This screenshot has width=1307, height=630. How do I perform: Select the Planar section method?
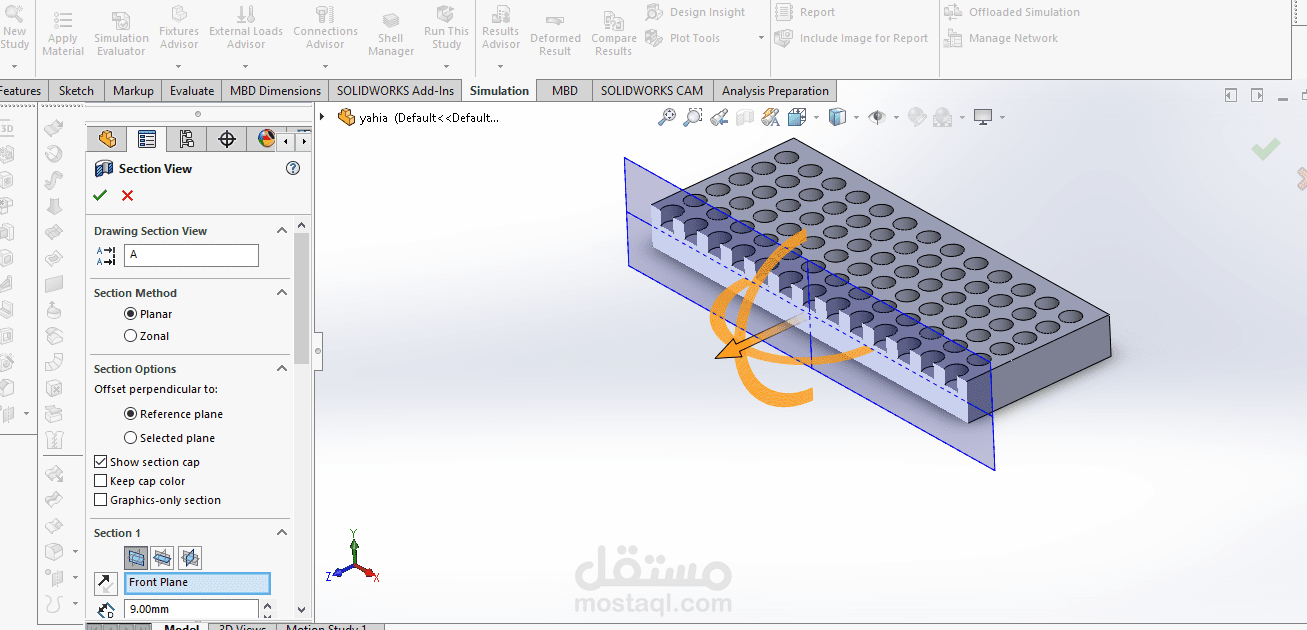coord(130,314)
